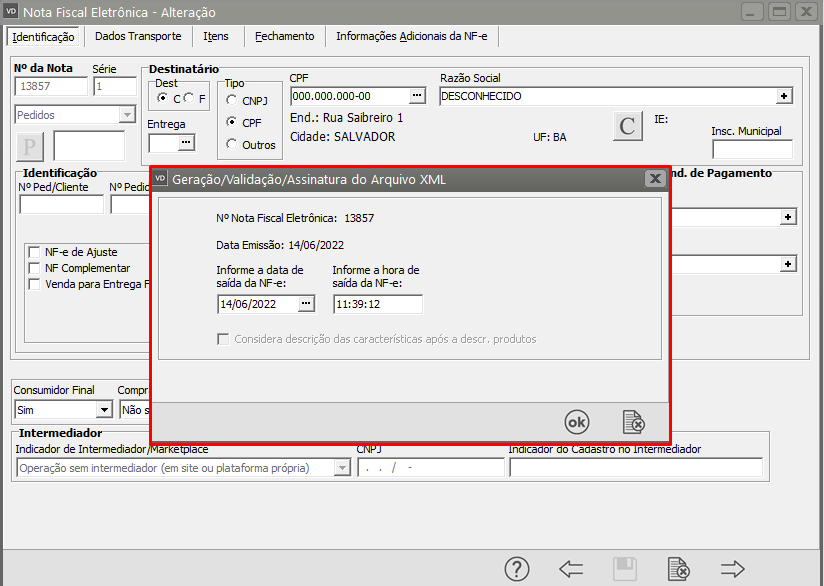Open the Fechamento tab
This screenshot has height=586, width=824.
click(284, 36)
